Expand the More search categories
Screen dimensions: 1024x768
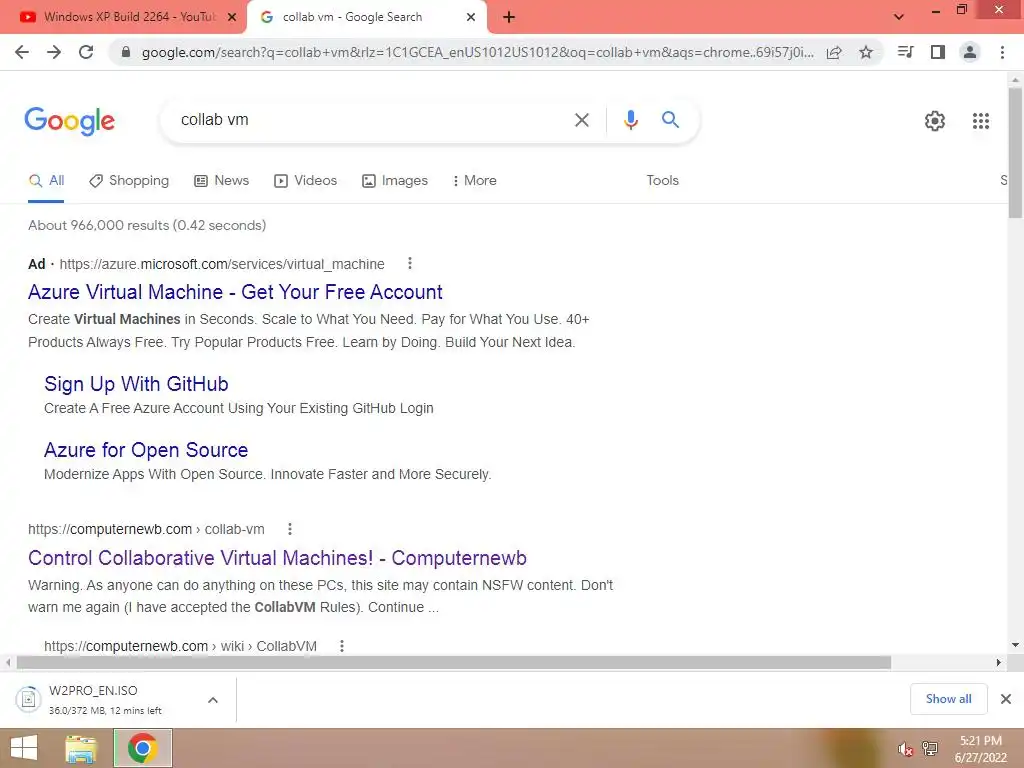(x=475, y=181)
